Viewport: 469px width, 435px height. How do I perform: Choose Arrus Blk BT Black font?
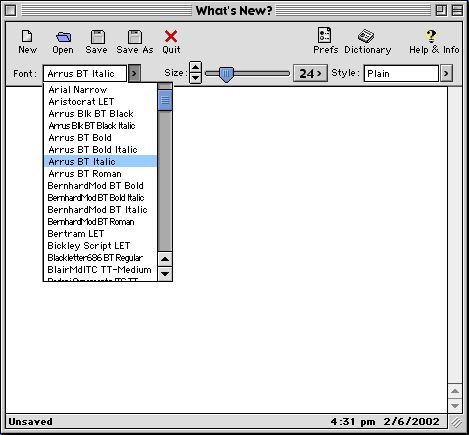pos(100,114)
